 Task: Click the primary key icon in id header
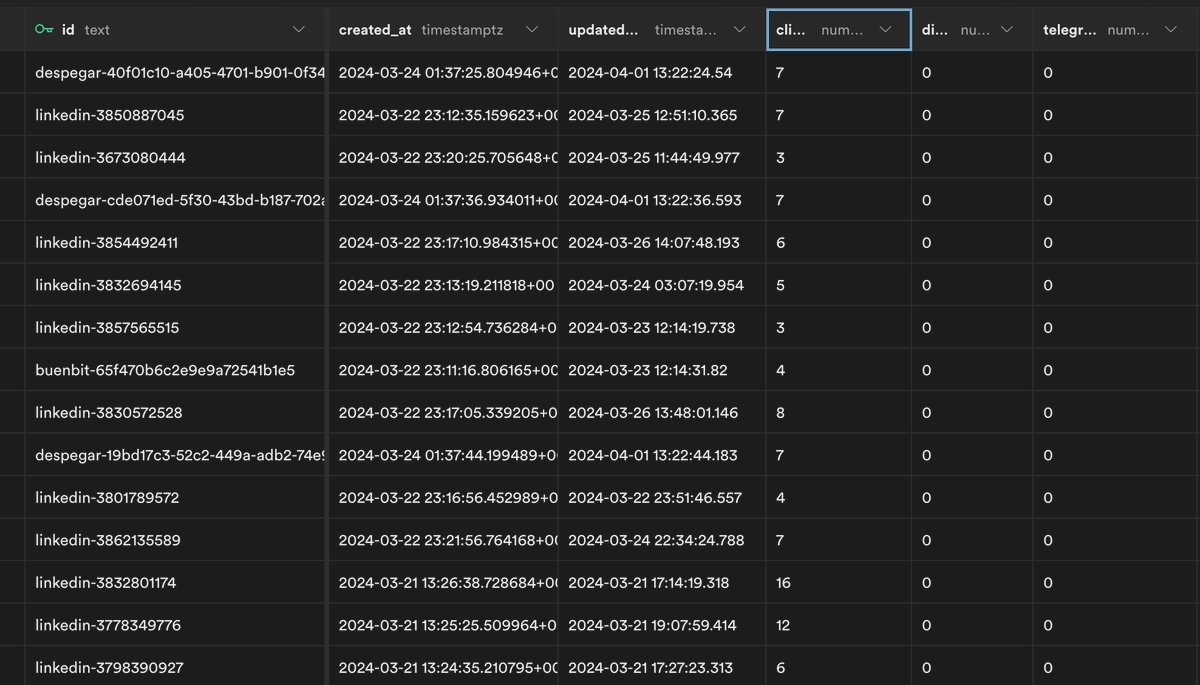44,30
